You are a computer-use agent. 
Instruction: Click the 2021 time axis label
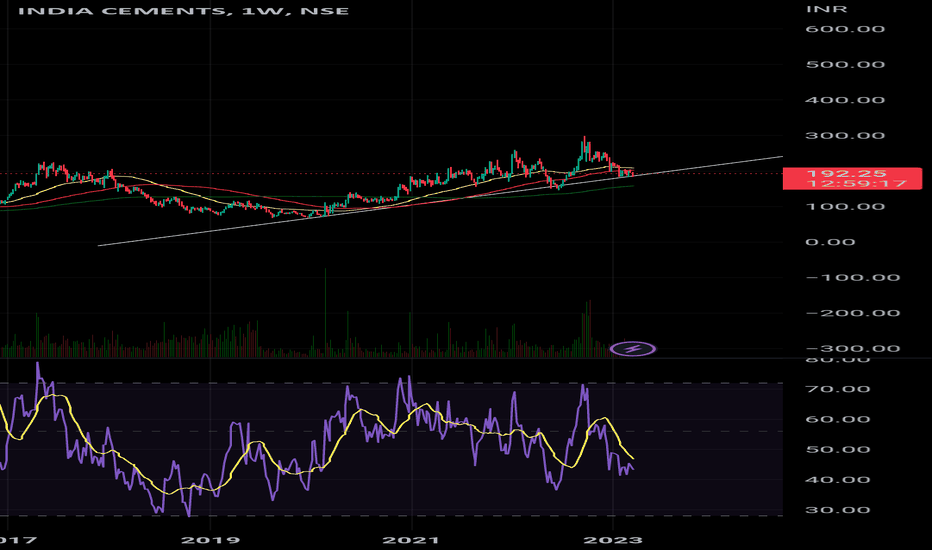pyautogui.click(x=411, y=540)
